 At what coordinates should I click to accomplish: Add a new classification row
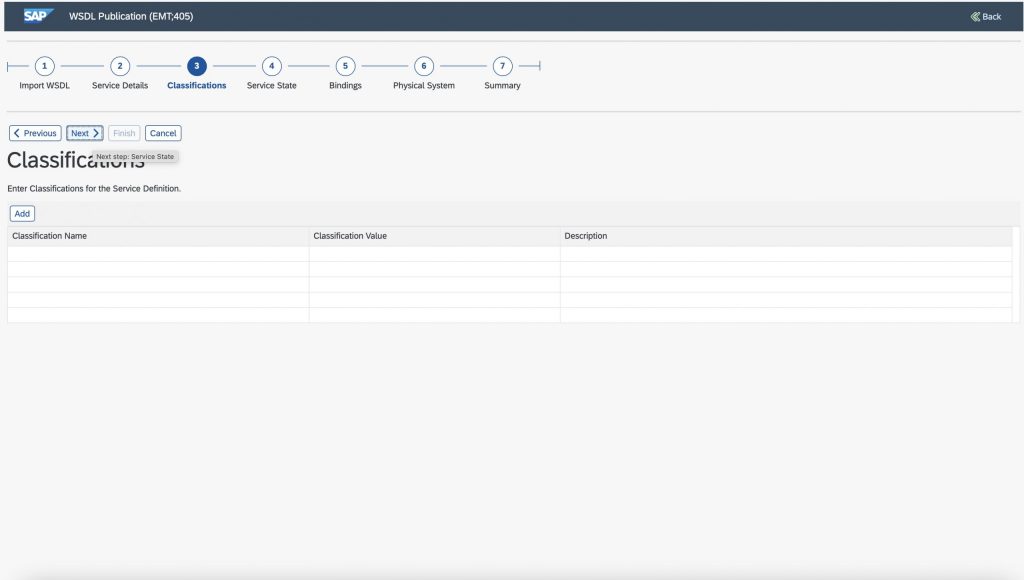[22, 214]
